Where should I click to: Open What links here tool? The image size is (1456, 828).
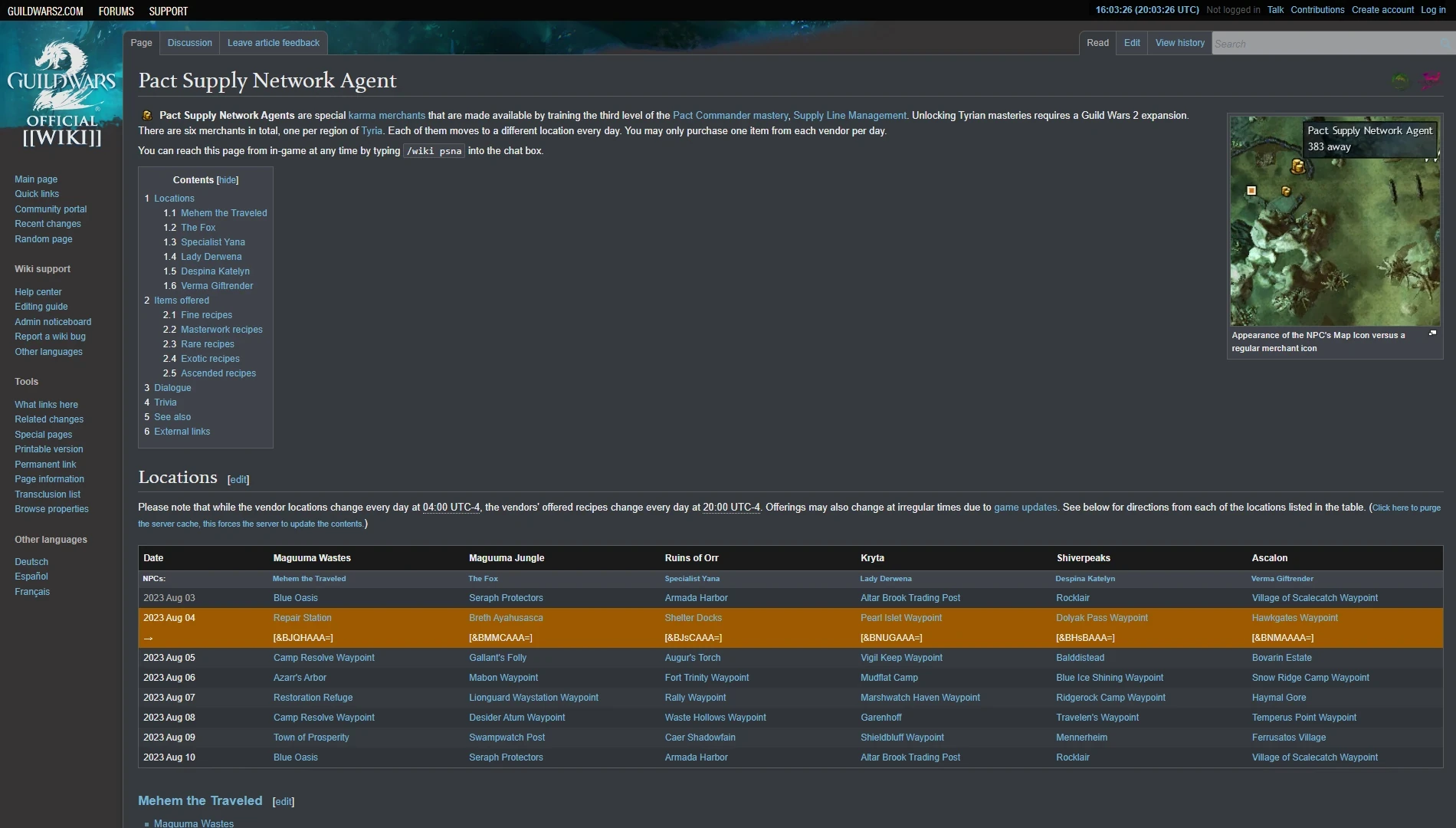tap(46, 405)
